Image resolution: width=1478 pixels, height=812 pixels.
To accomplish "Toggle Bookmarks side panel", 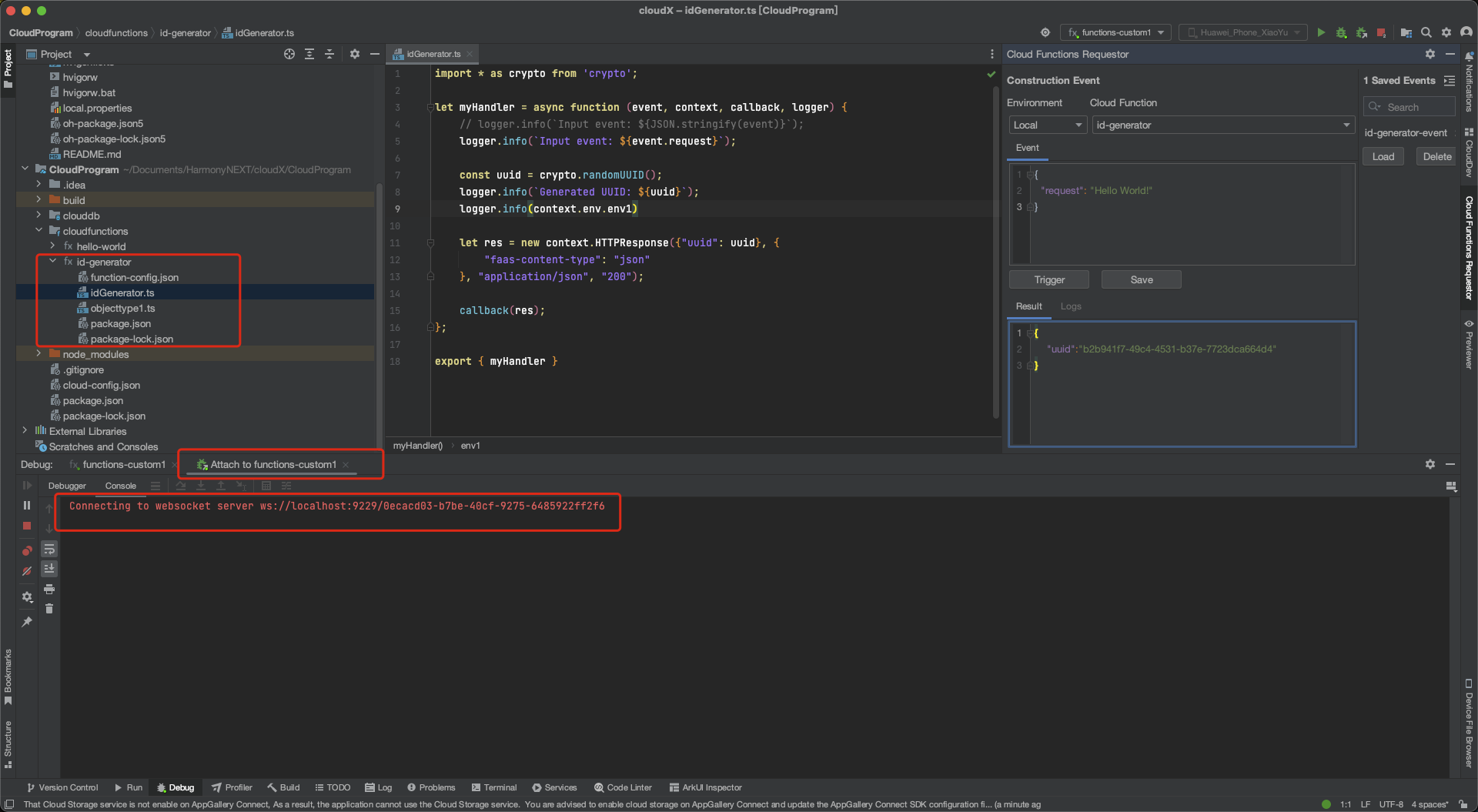I will 8,677.
